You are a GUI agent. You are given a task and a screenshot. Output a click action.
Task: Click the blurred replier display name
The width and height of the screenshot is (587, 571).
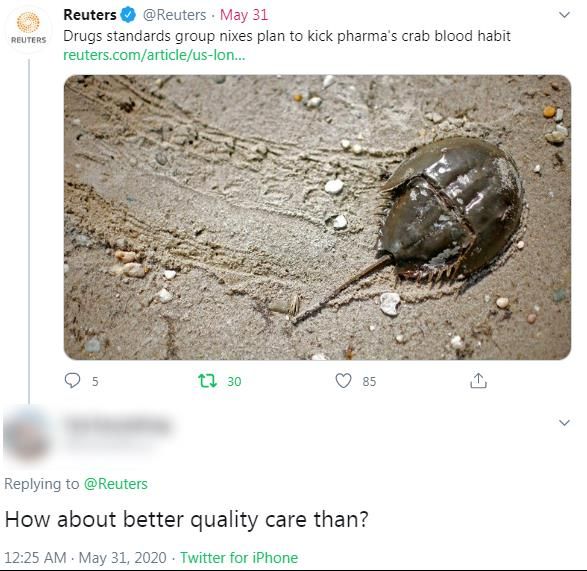pyautogui.click(x=118, y=426)
